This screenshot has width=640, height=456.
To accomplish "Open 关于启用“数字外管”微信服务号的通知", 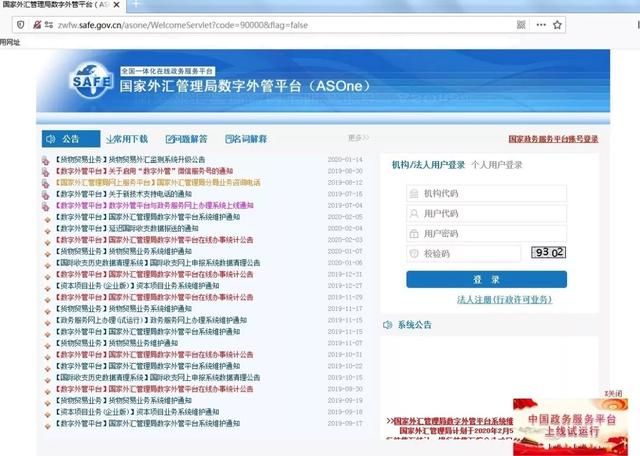I will point(144,171).
